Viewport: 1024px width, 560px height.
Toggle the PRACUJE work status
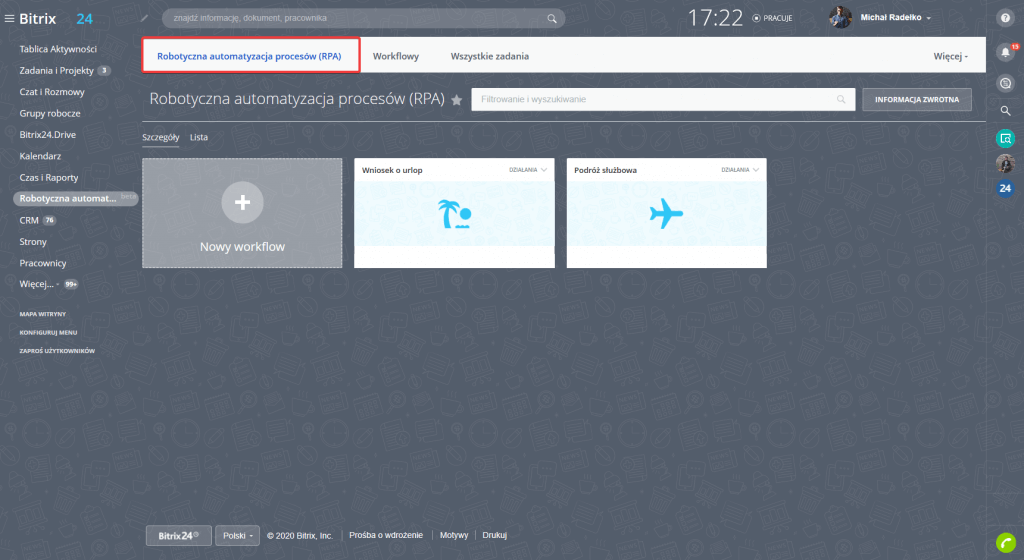pyautogui.click(x=771, y=18)
